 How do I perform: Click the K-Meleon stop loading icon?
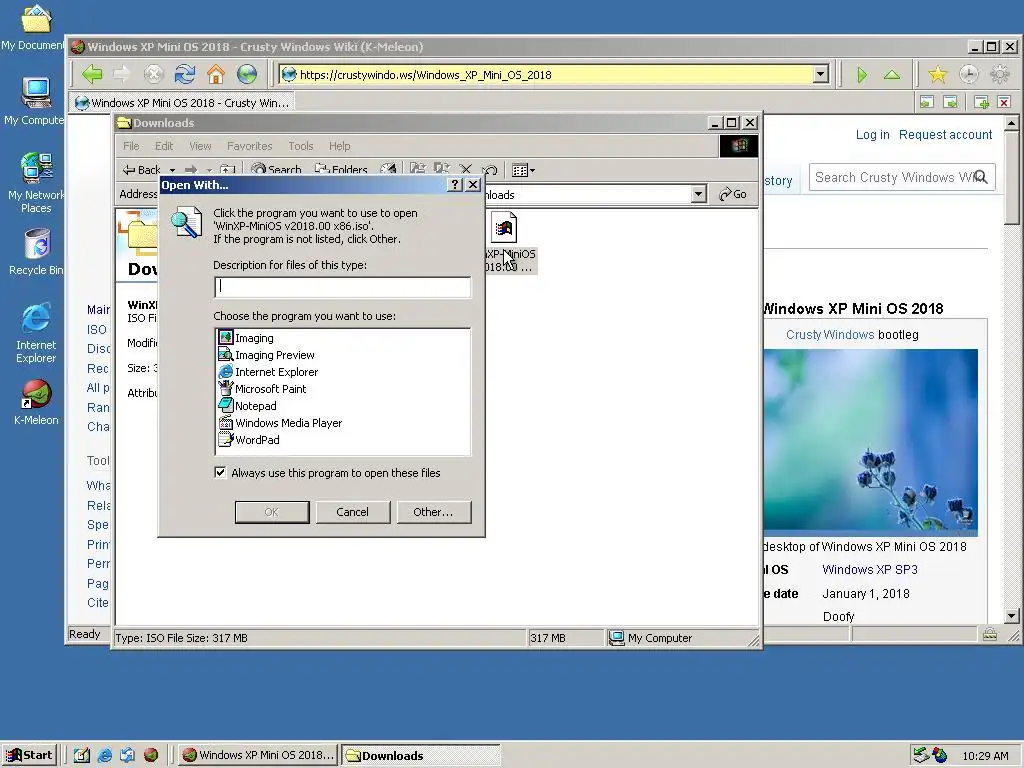coord(153,74)
